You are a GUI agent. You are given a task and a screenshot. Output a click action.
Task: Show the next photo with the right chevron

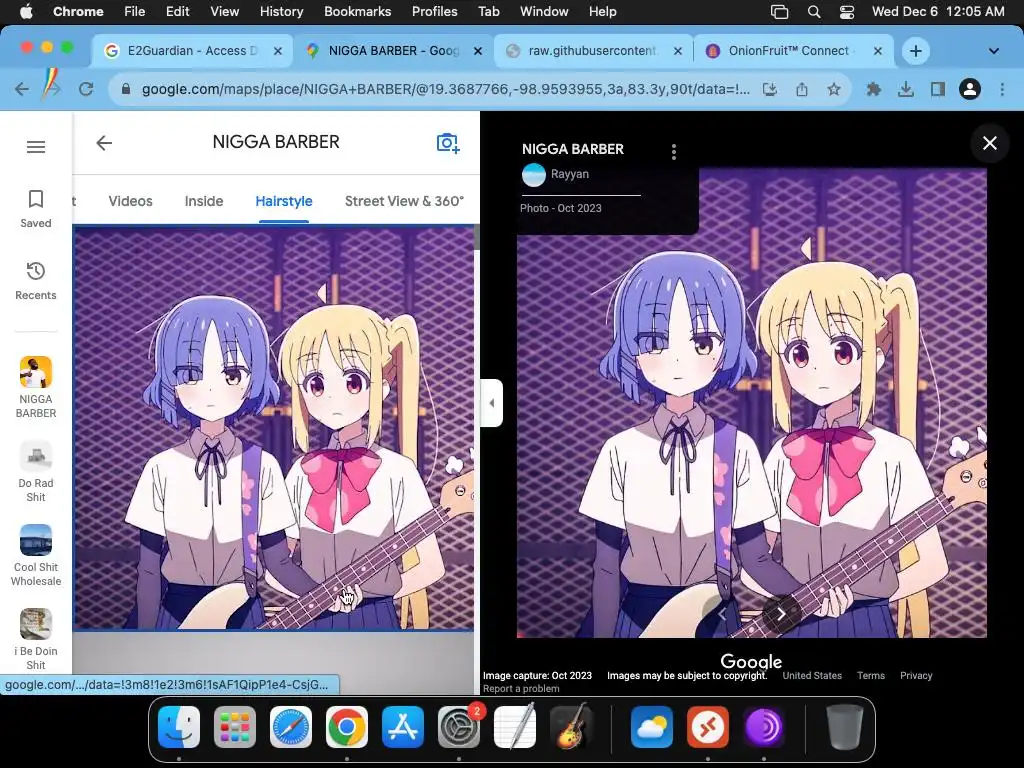coord(781,613)
